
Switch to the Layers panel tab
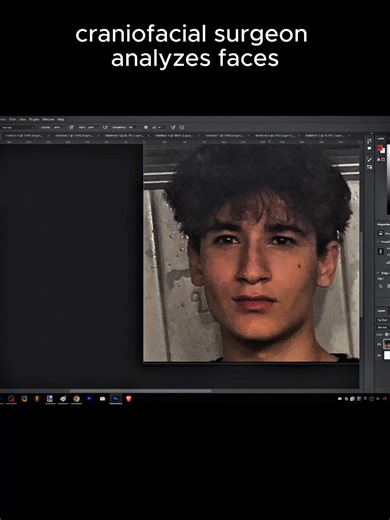pyautogui.click(x=381, y=311)
